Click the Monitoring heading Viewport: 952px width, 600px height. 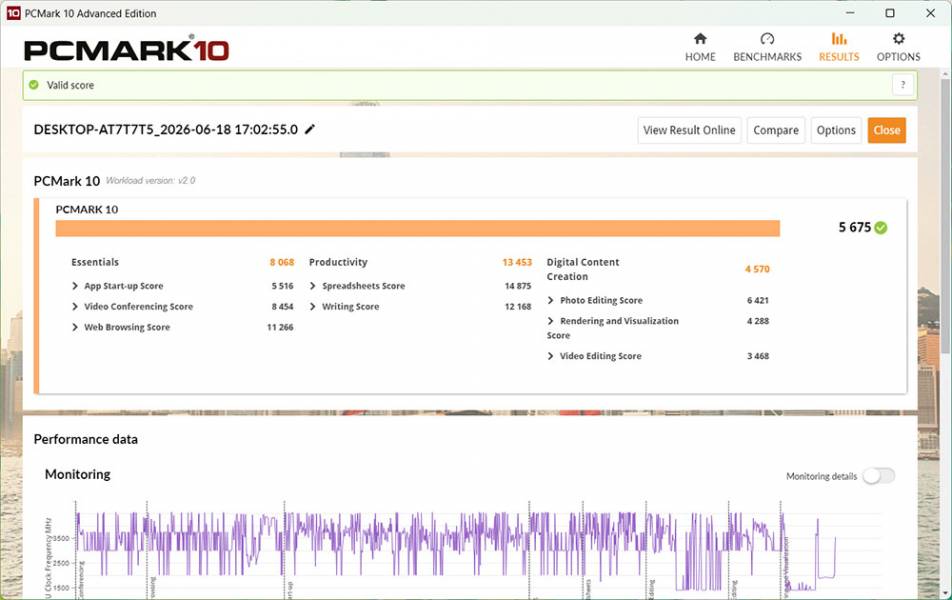[x=78, y=474]
